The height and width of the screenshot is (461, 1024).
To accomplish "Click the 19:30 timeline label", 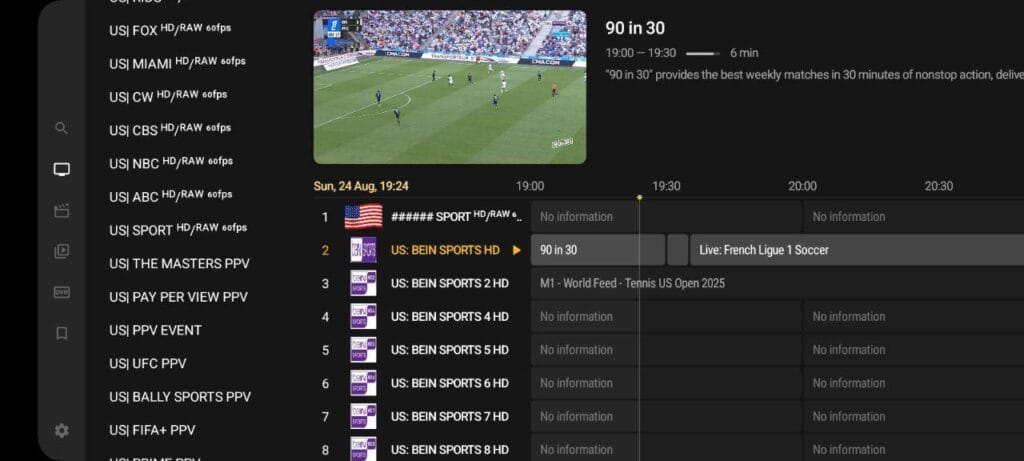I will [x=666, y=186].
